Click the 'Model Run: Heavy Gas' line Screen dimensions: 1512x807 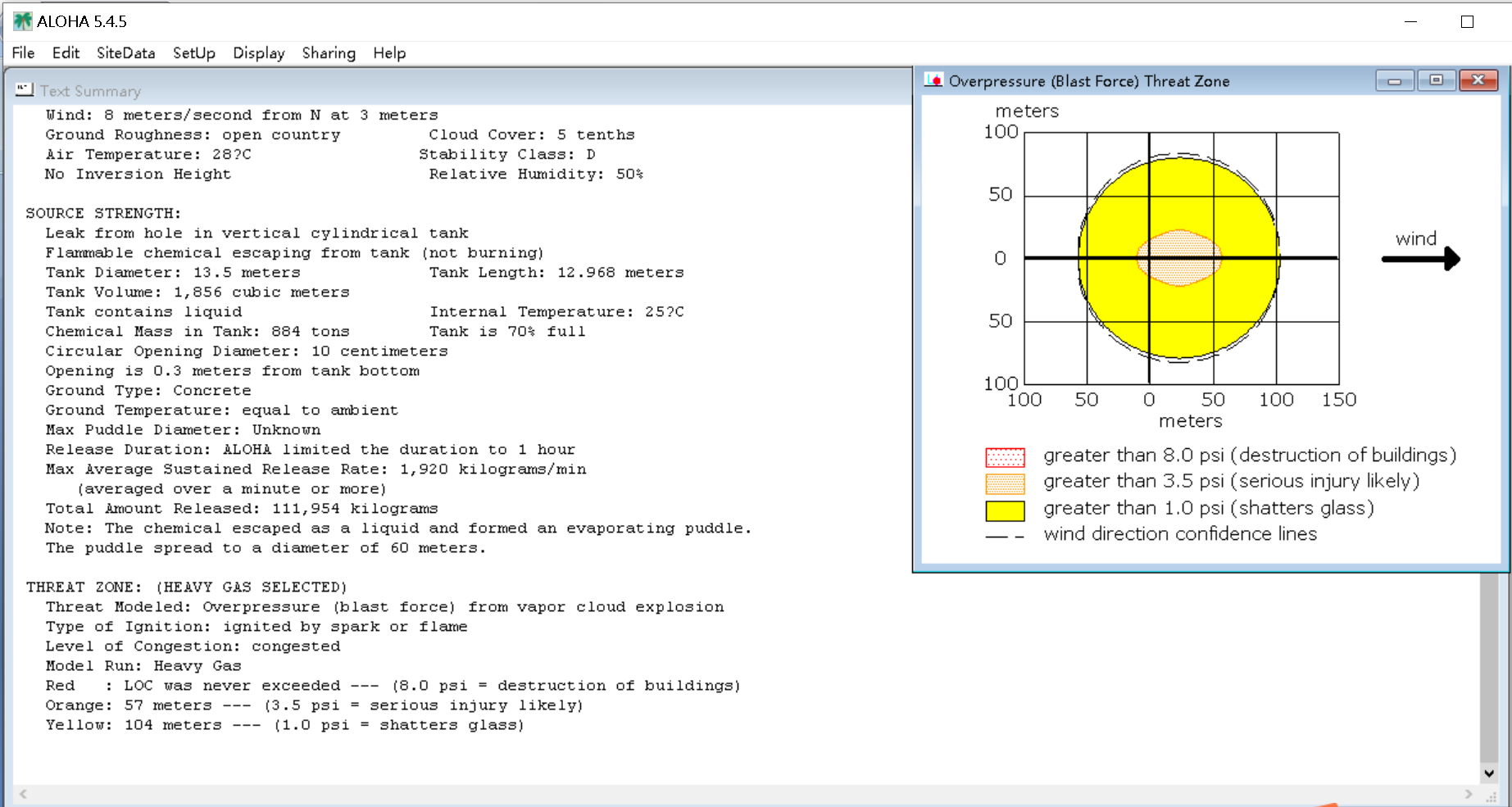(x=143, y=665)
